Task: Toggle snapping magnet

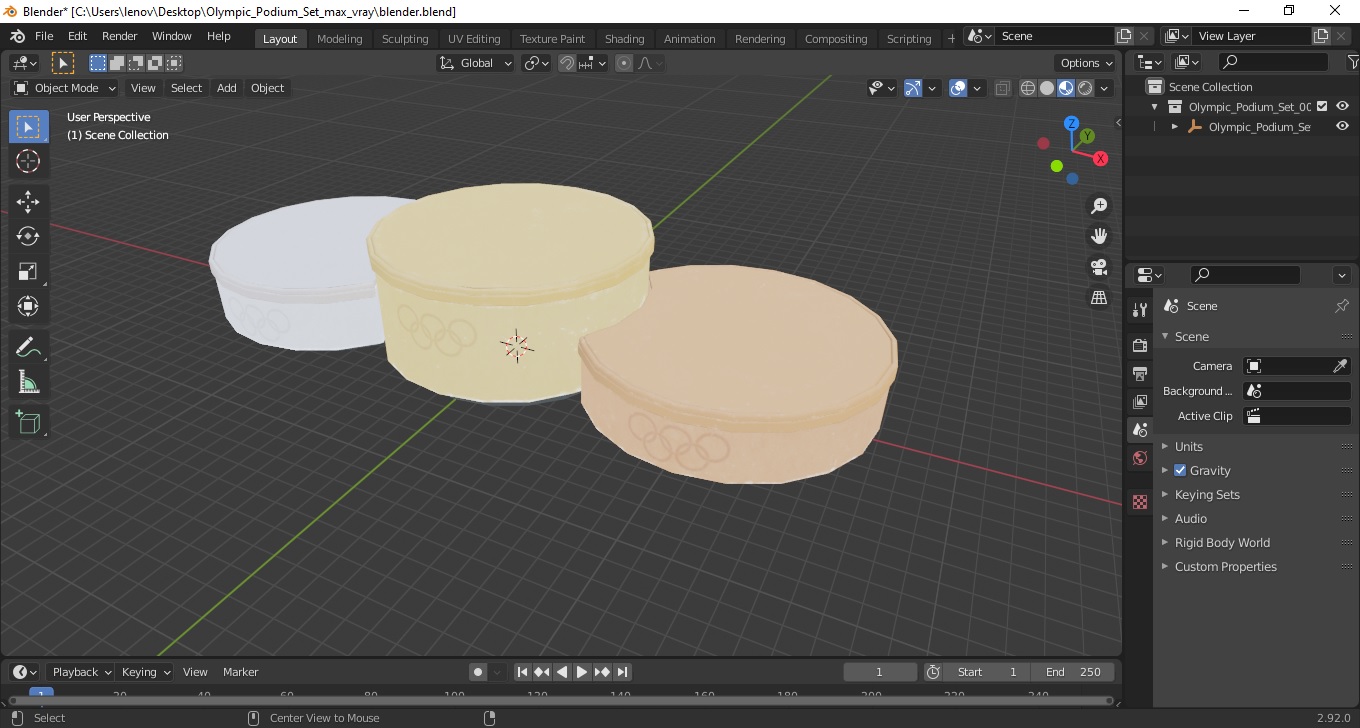Action: (567, 63)
